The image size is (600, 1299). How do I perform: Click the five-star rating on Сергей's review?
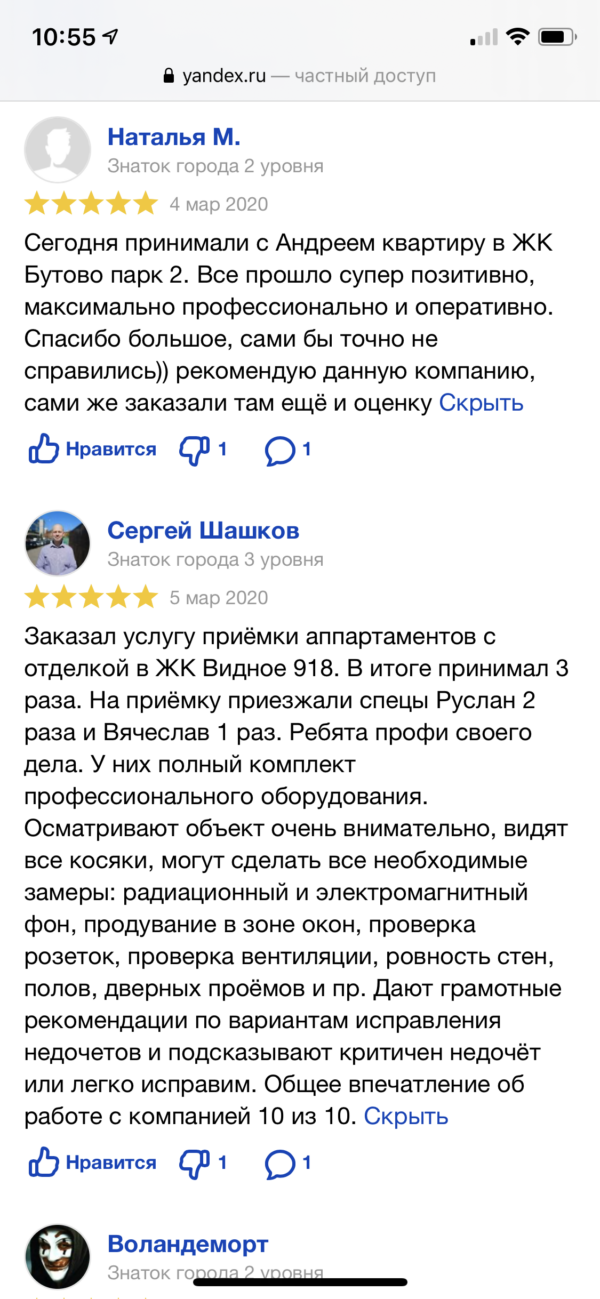tap(90, 596)
